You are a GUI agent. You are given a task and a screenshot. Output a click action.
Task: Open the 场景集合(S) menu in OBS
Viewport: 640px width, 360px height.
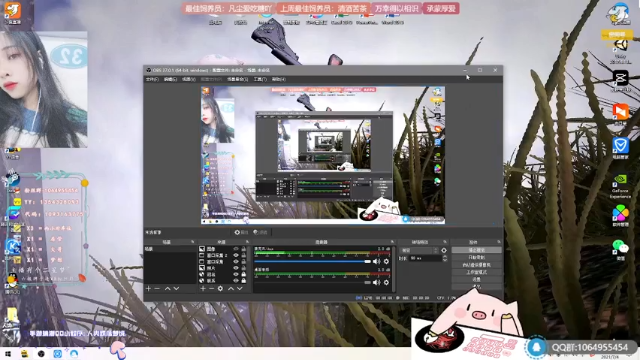click(x=238, y=79)
